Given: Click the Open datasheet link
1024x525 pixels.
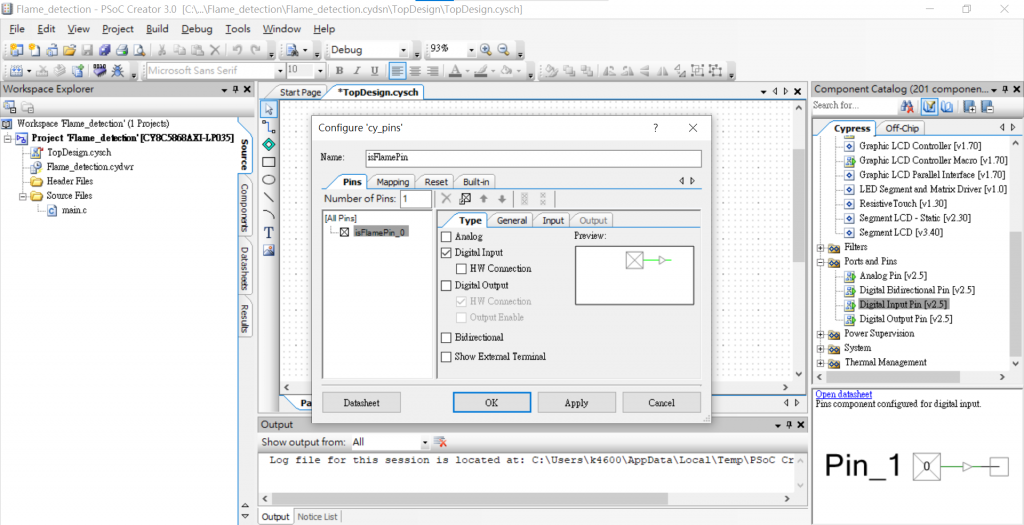Looking at the screenshot, I should (844, 394).
